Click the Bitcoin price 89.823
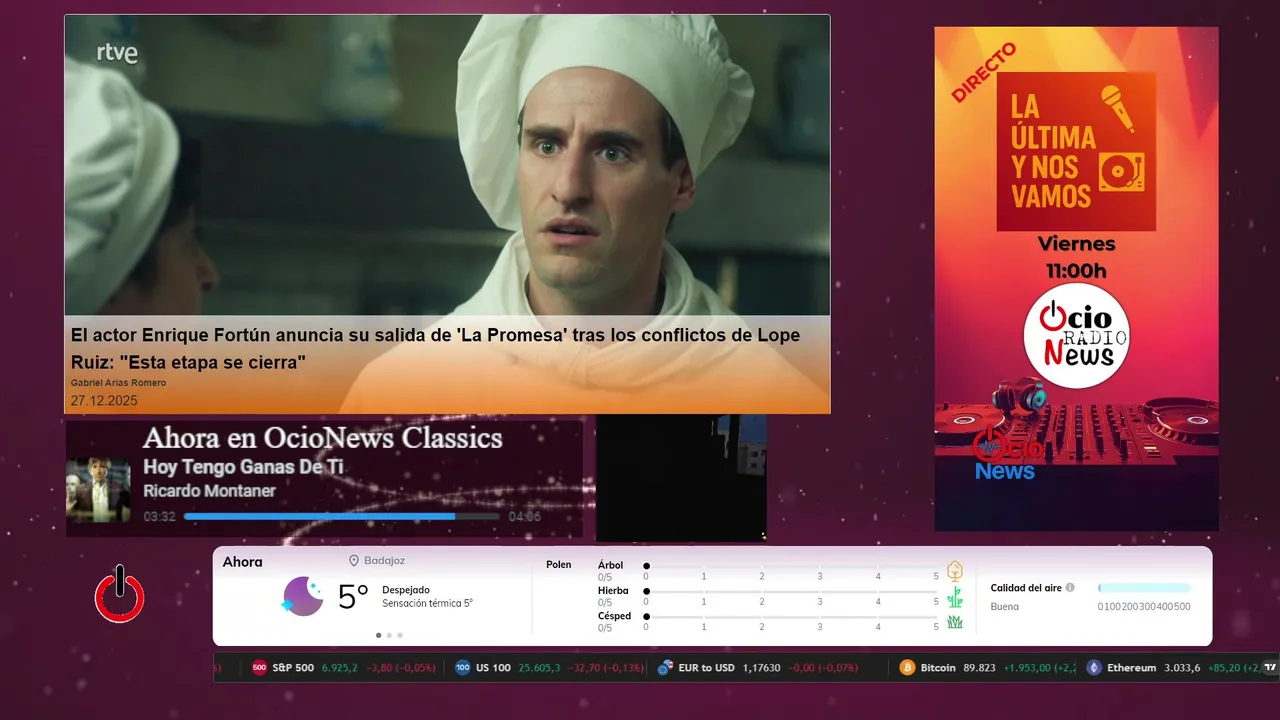Screen dimensions: 1280x720 tap(979, 668)
